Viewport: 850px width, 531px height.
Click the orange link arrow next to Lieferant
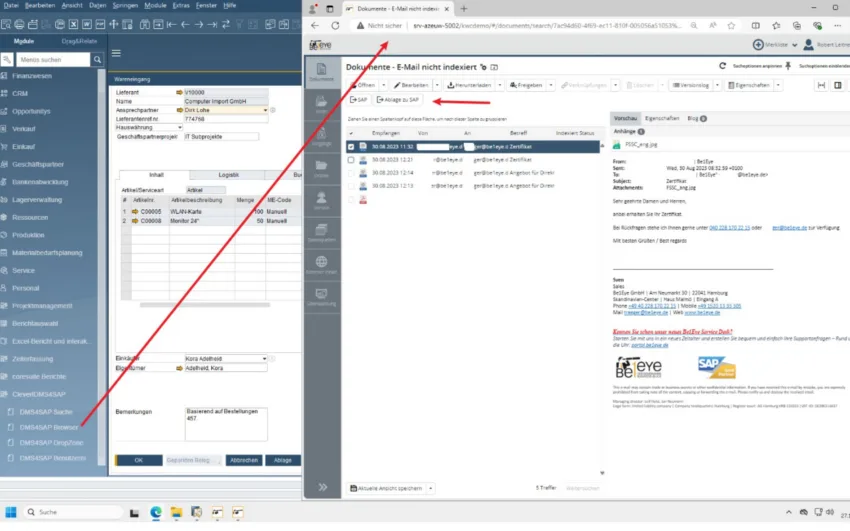(x=179, y=93)
